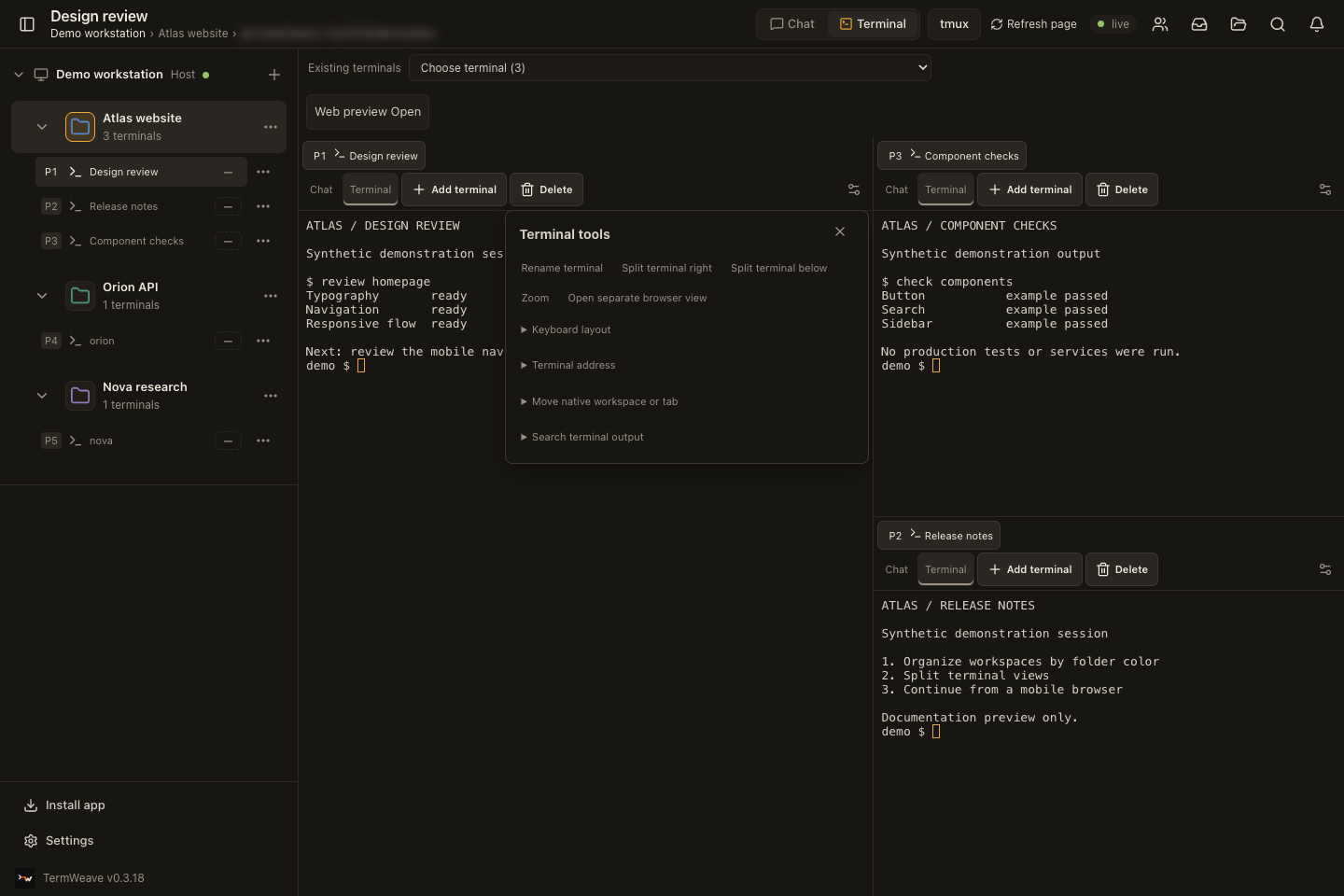Minimize the Release notes terminal row
The height and width of the screenshot is (896, 1344).
228,206
